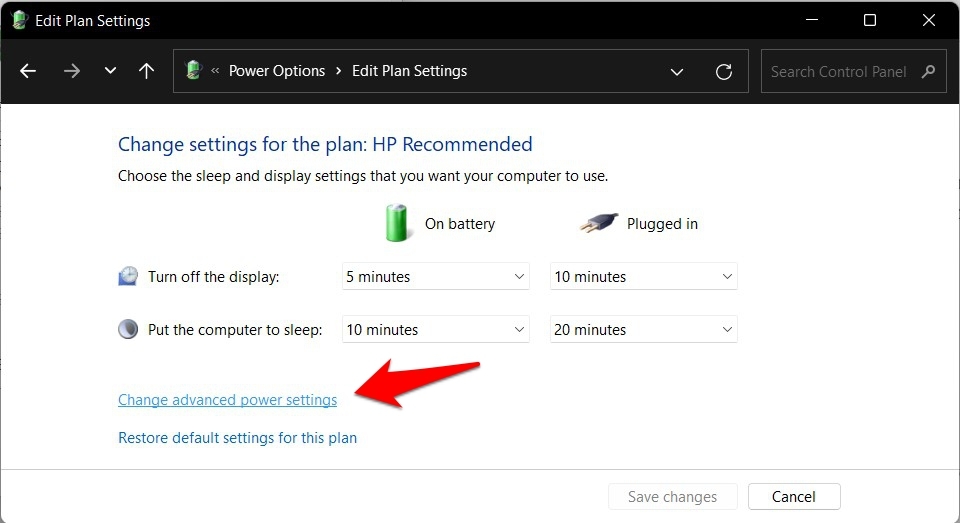Click the battery icon in address bar
Image resolution: width=960 pixels, height=523 pixels.
194,71
